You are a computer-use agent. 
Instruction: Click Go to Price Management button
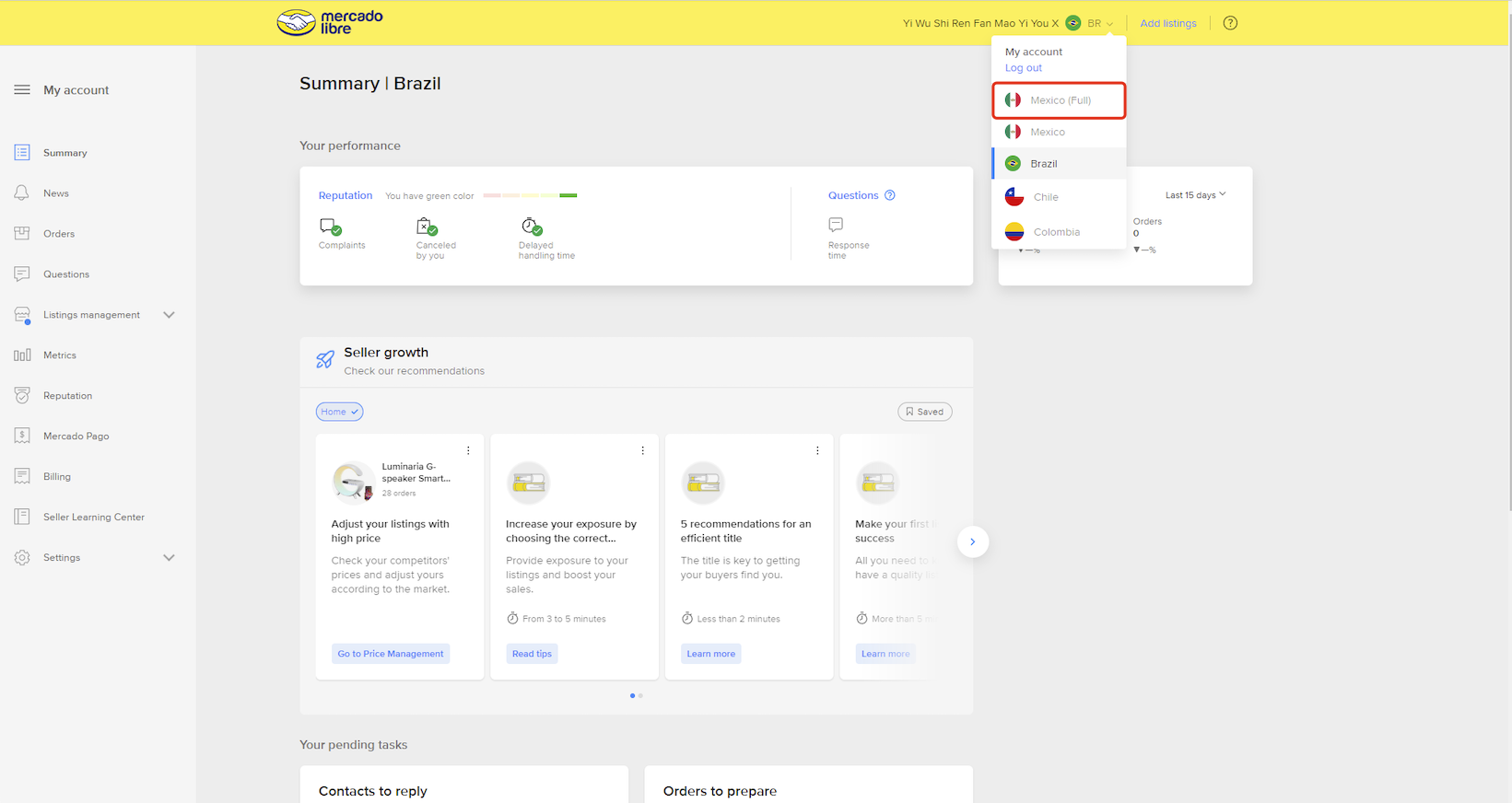click(391, 654)
